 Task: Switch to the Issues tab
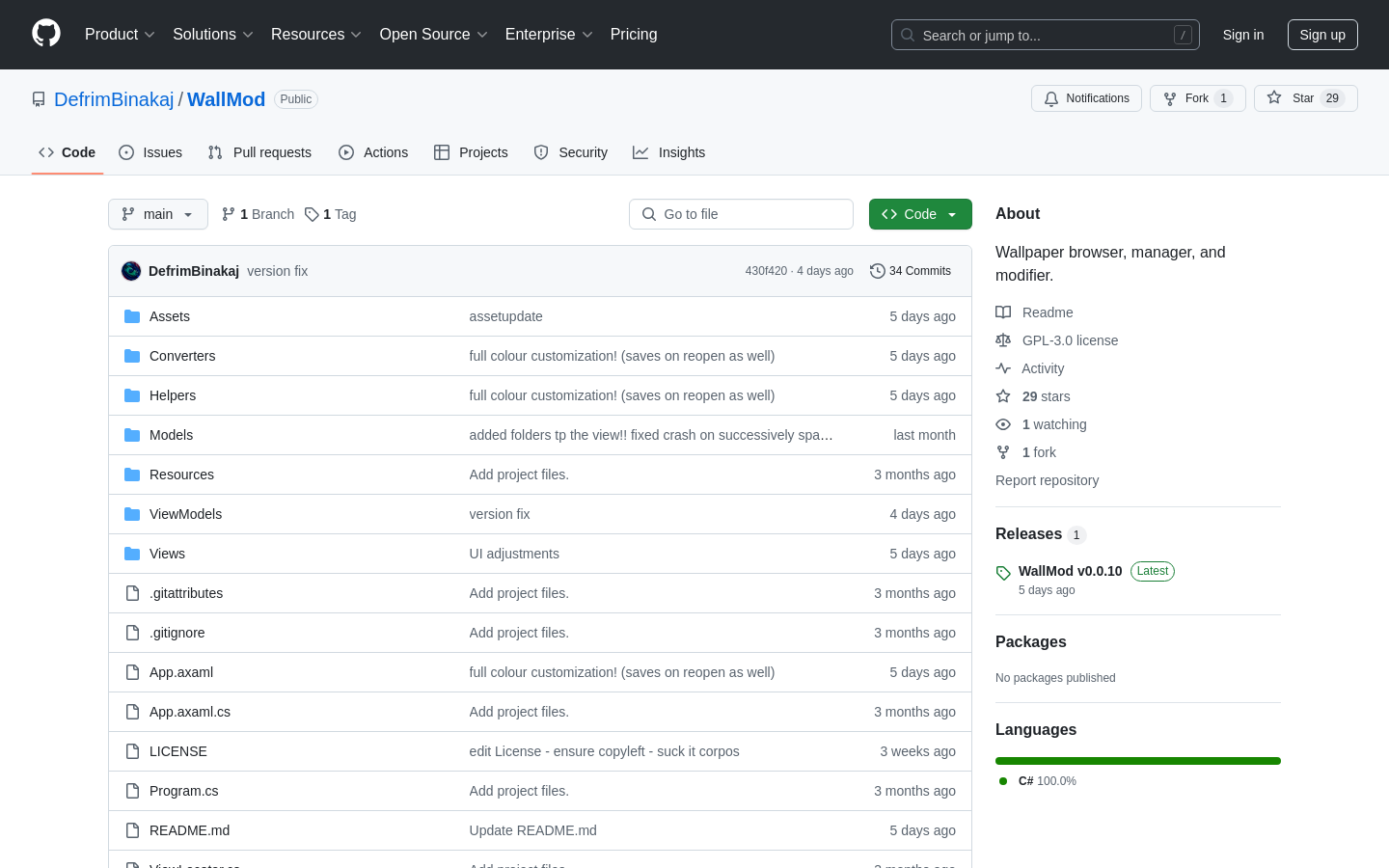pos(150,152)
